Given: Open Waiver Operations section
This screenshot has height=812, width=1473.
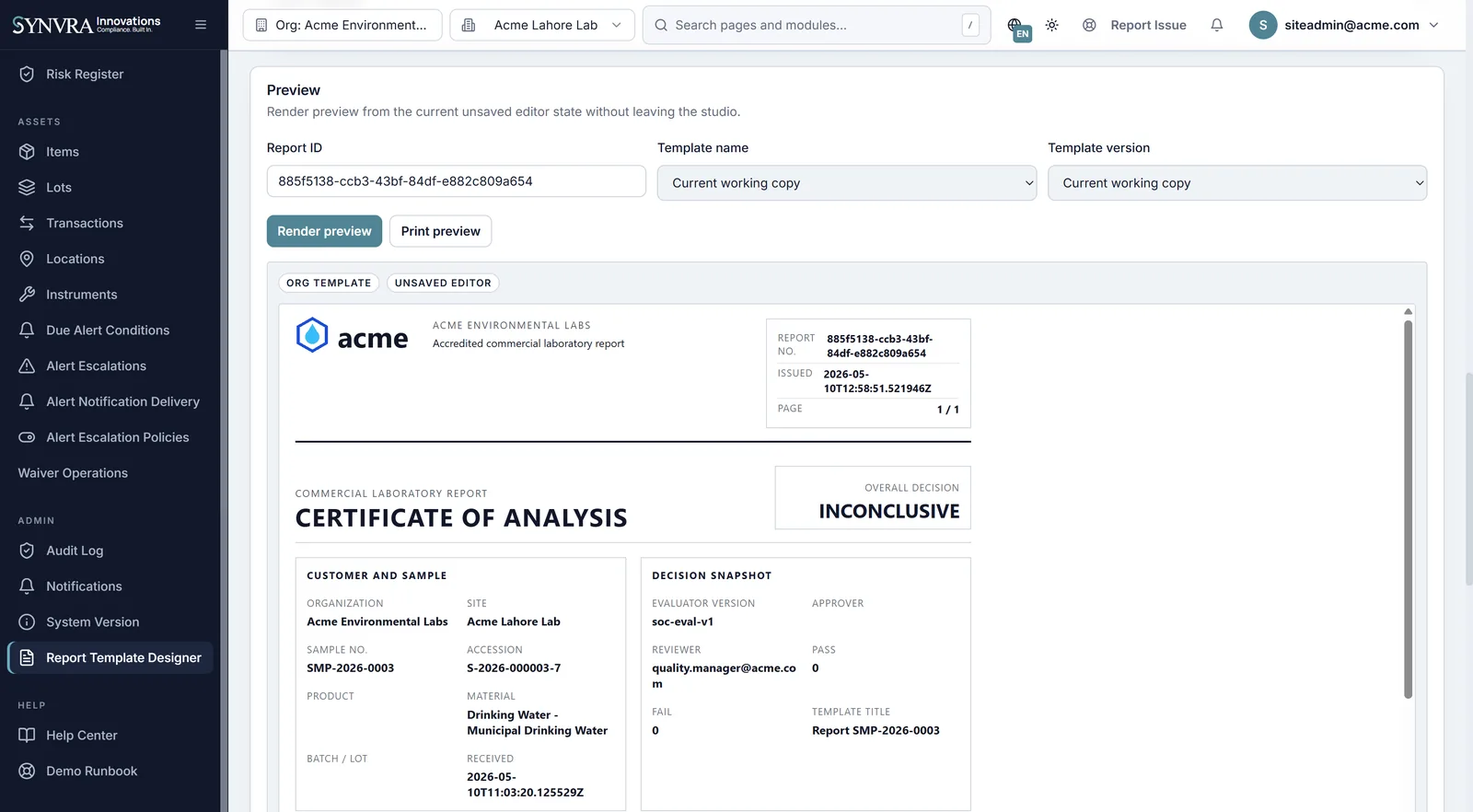Looking at the screenshot, I should coord(73,473).
